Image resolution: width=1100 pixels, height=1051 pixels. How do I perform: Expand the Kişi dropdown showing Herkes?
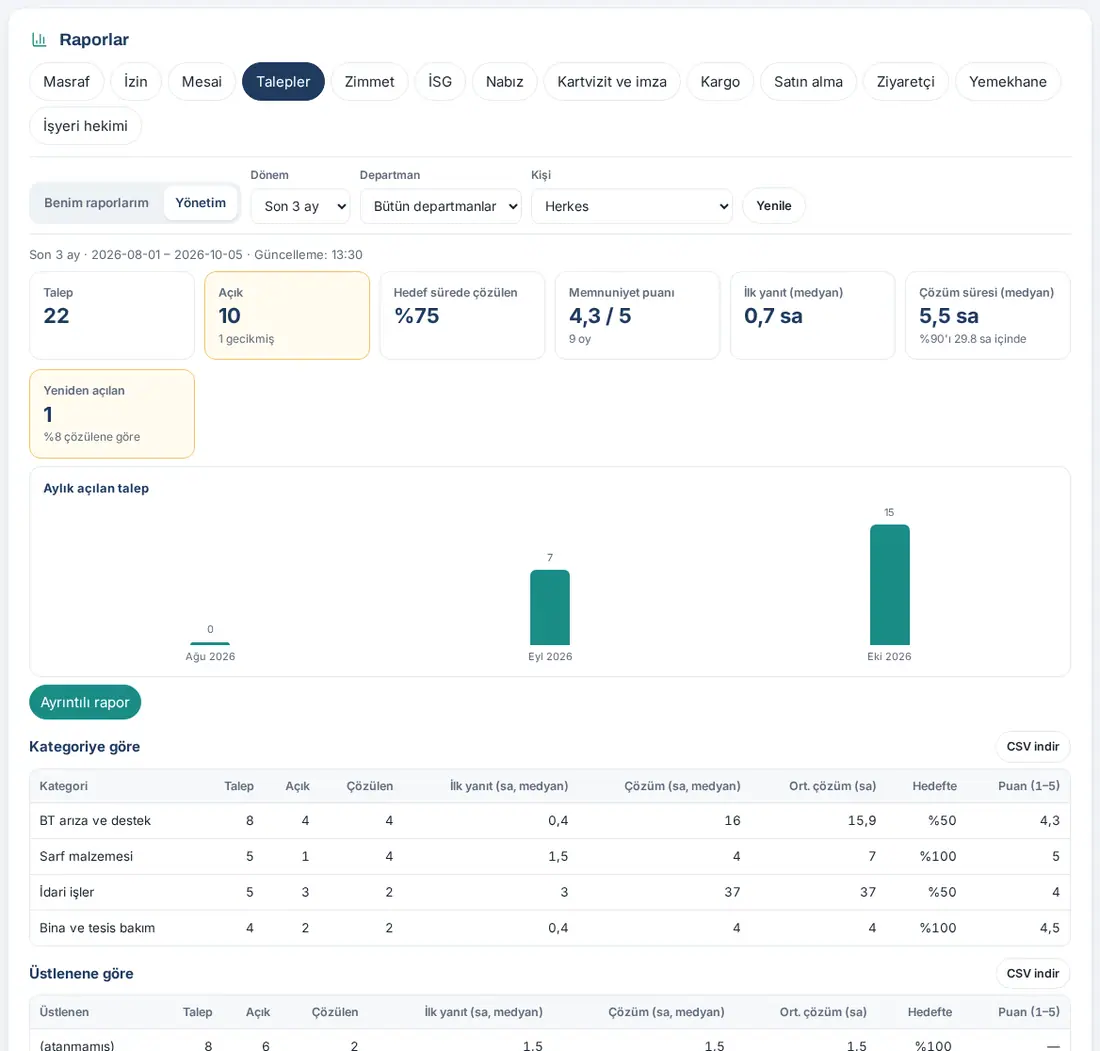632,206
